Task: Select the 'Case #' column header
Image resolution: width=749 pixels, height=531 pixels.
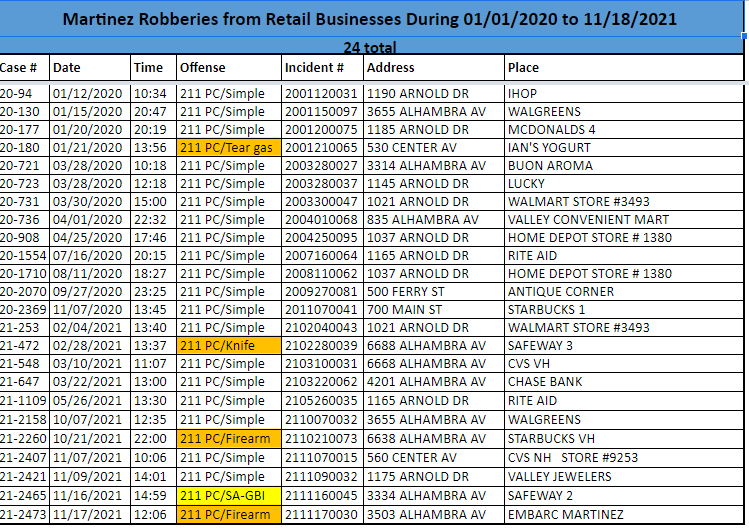Action: click(24, 67)
